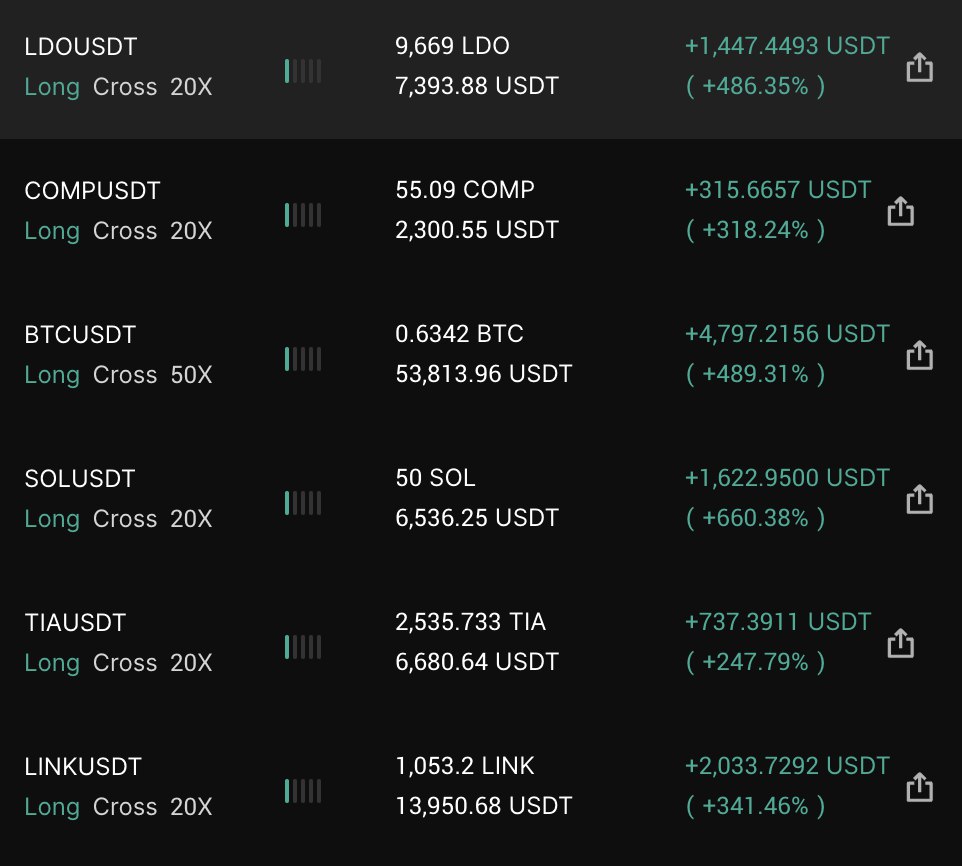Screen dimensions: 962x866
Task: Share the BTCUSDT position
Action: [919, 355]
